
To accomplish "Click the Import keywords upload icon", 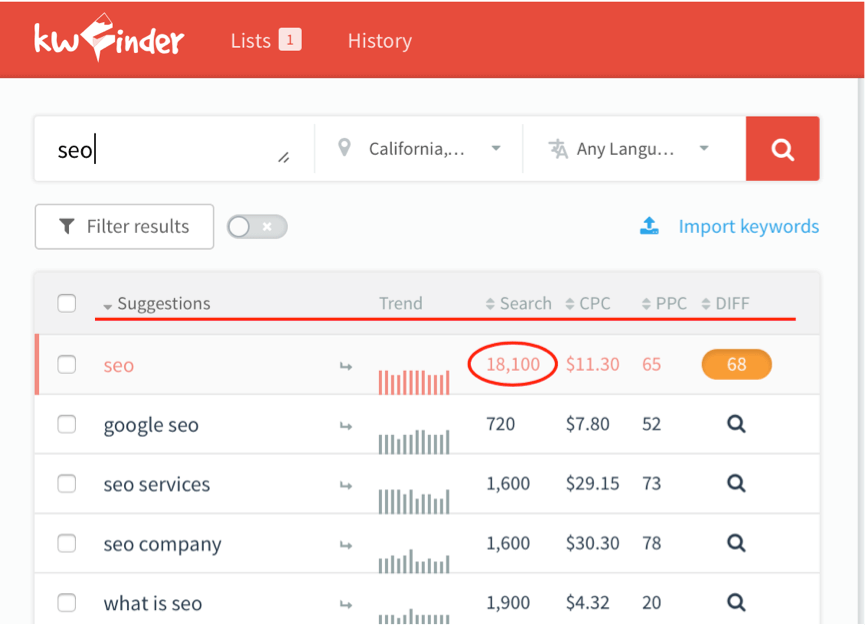I will point(649,226).
